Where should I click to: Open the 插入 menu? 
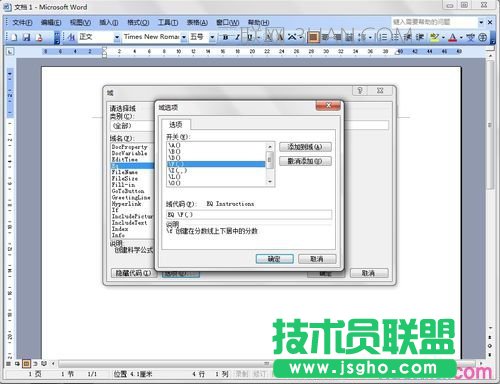[x=109, y=23]
